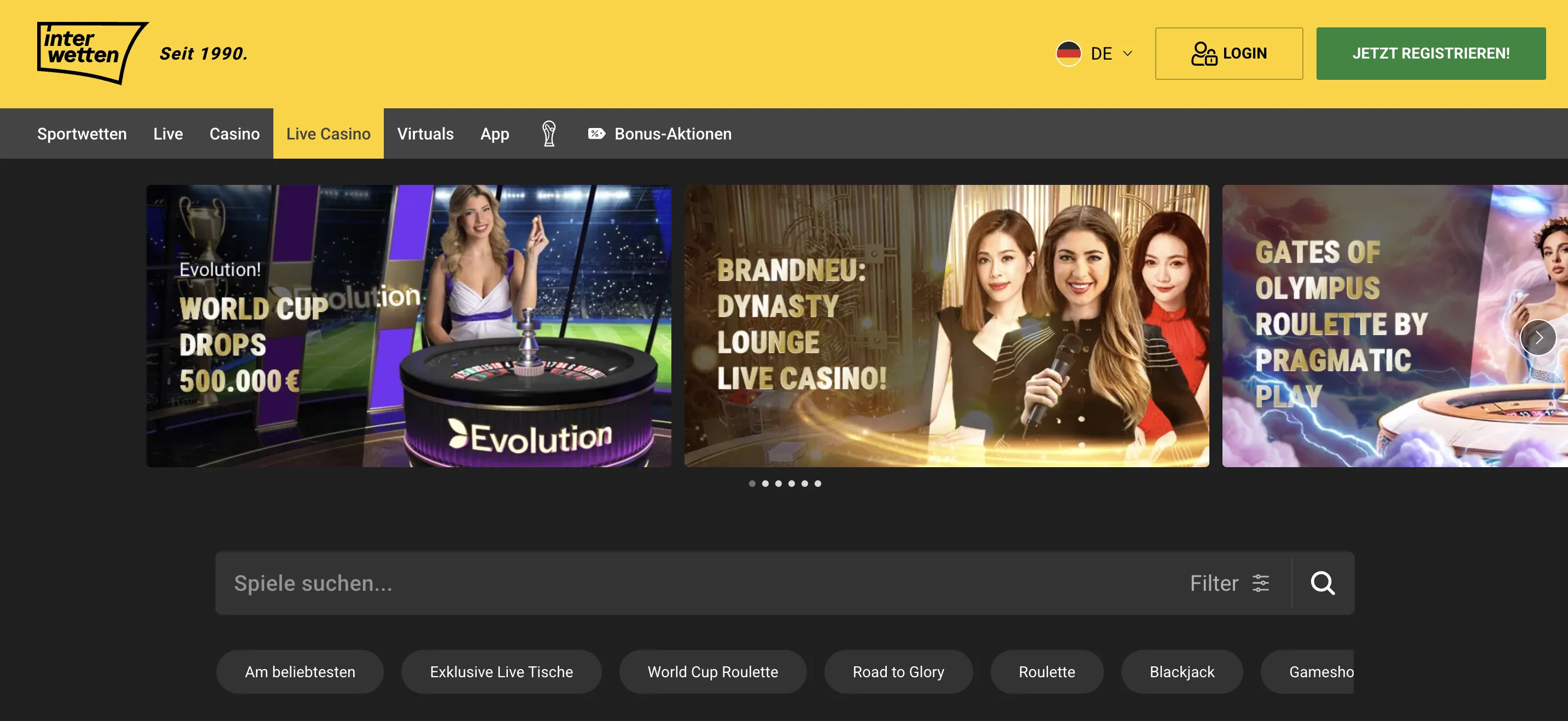Click the Seit 1990. tagline text
This screenshot has height=721, width=1568.
pyautogui.click(x=204, y=54)
